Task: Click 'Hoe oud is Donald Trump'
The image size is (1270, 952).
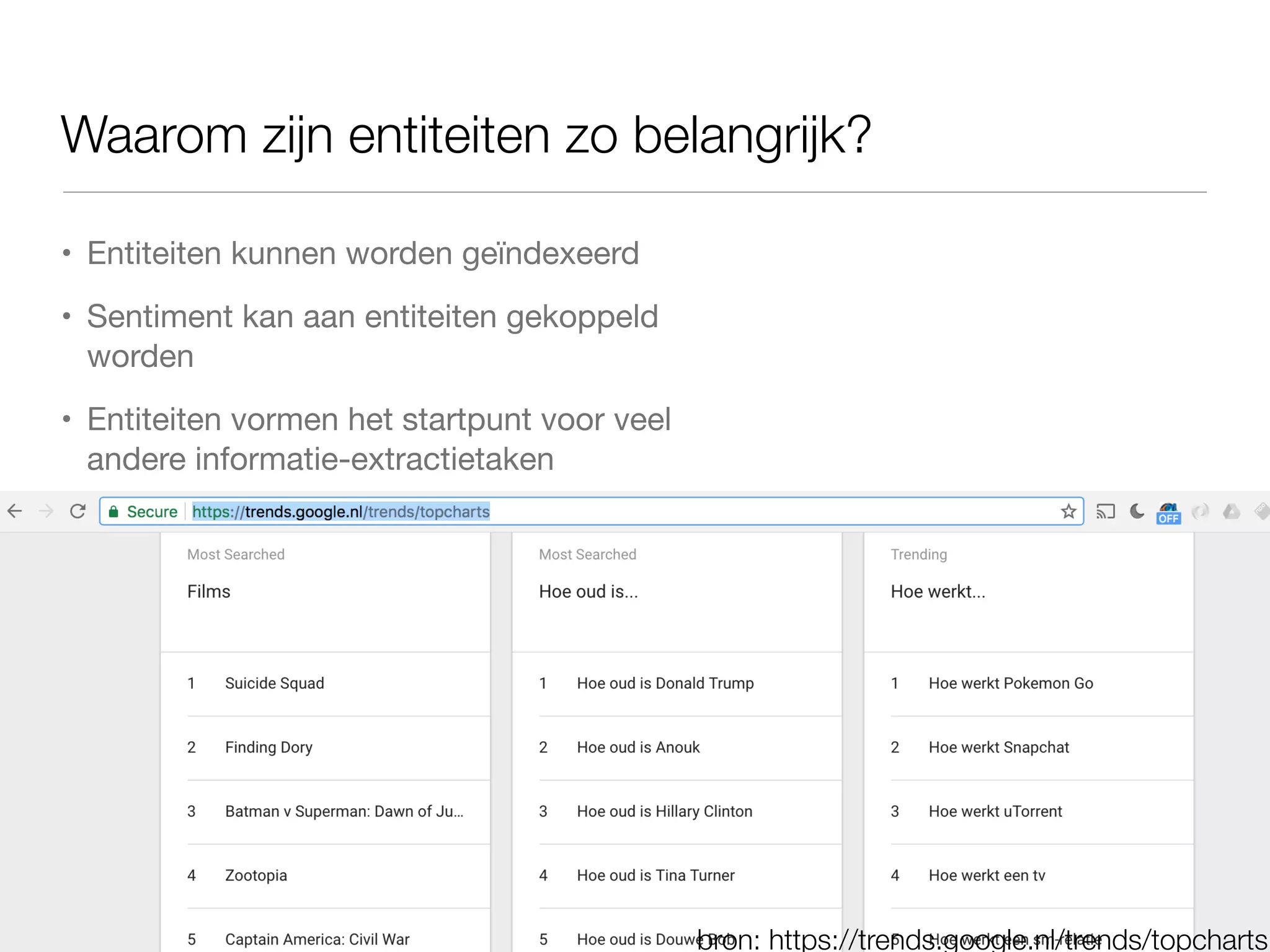Action: pos(665,683)
